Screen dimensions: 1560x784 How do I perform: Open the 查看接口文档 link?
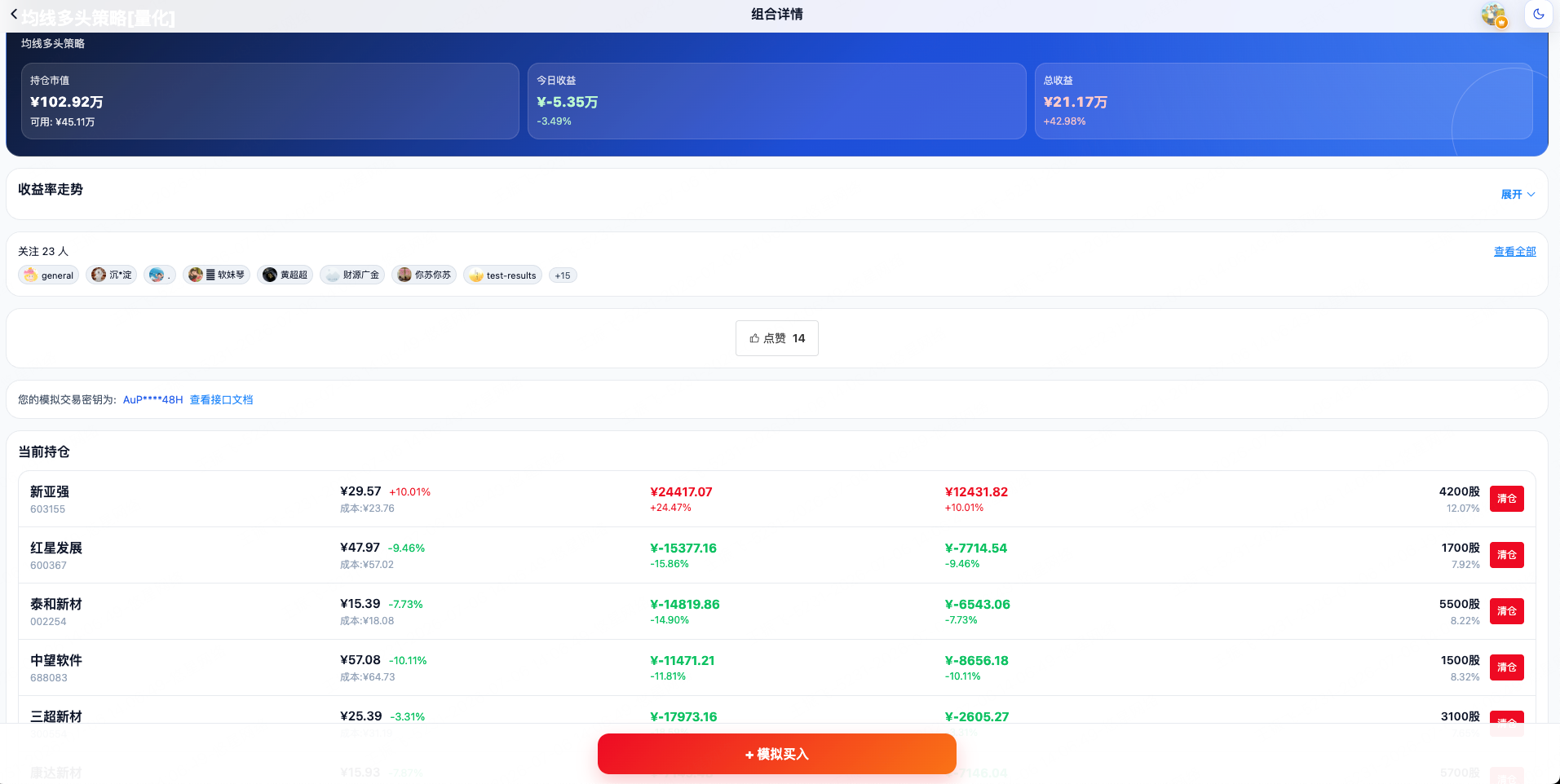[x=221, y=399]
